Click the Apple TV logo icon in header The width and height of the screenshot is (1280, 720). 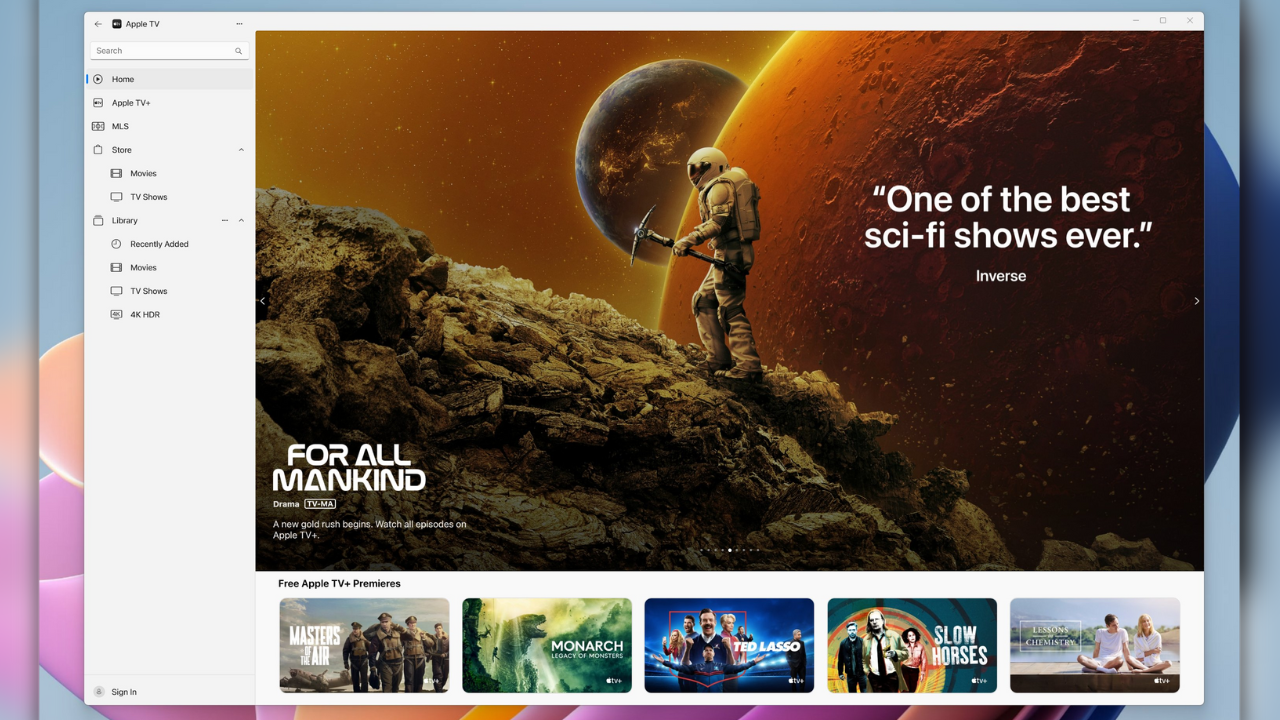(x=117, y=24)
